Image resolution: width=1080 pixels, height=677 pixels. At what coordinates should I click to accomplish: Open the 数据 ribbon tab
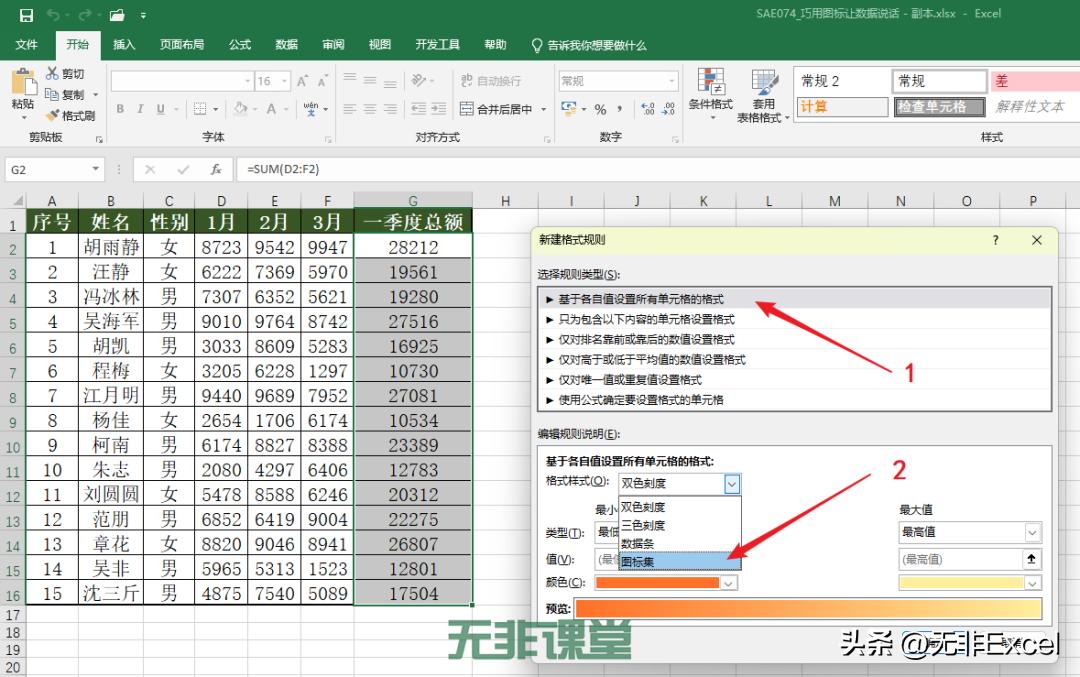click(286, 45)
